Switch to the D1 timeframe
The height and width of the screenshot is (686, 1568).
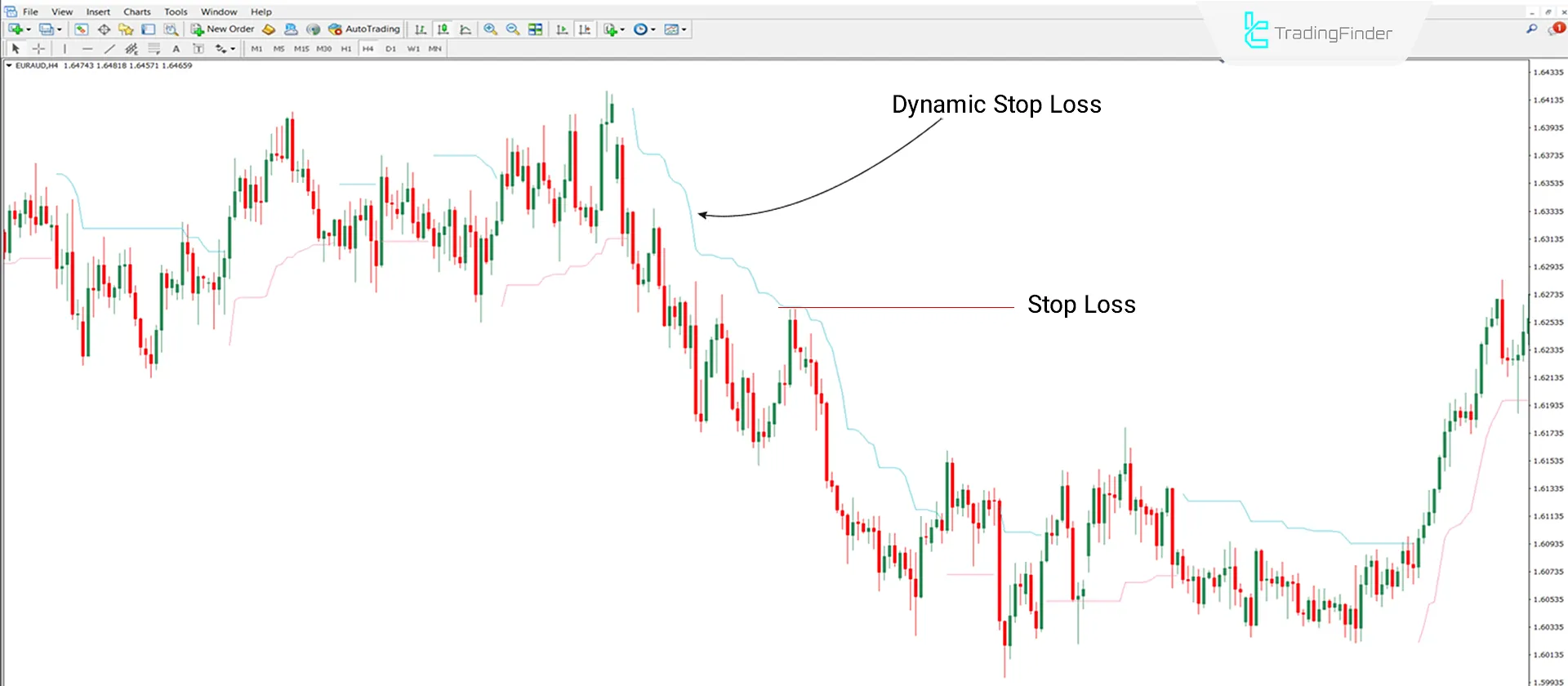coord(390,49)
